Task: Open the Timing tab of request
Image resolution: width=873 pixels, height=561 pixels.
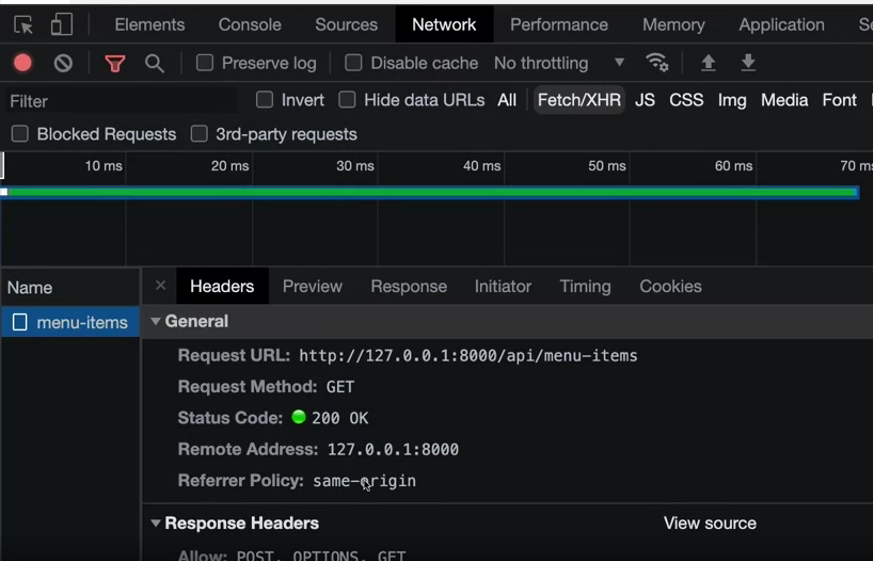Action: [585, 286]
